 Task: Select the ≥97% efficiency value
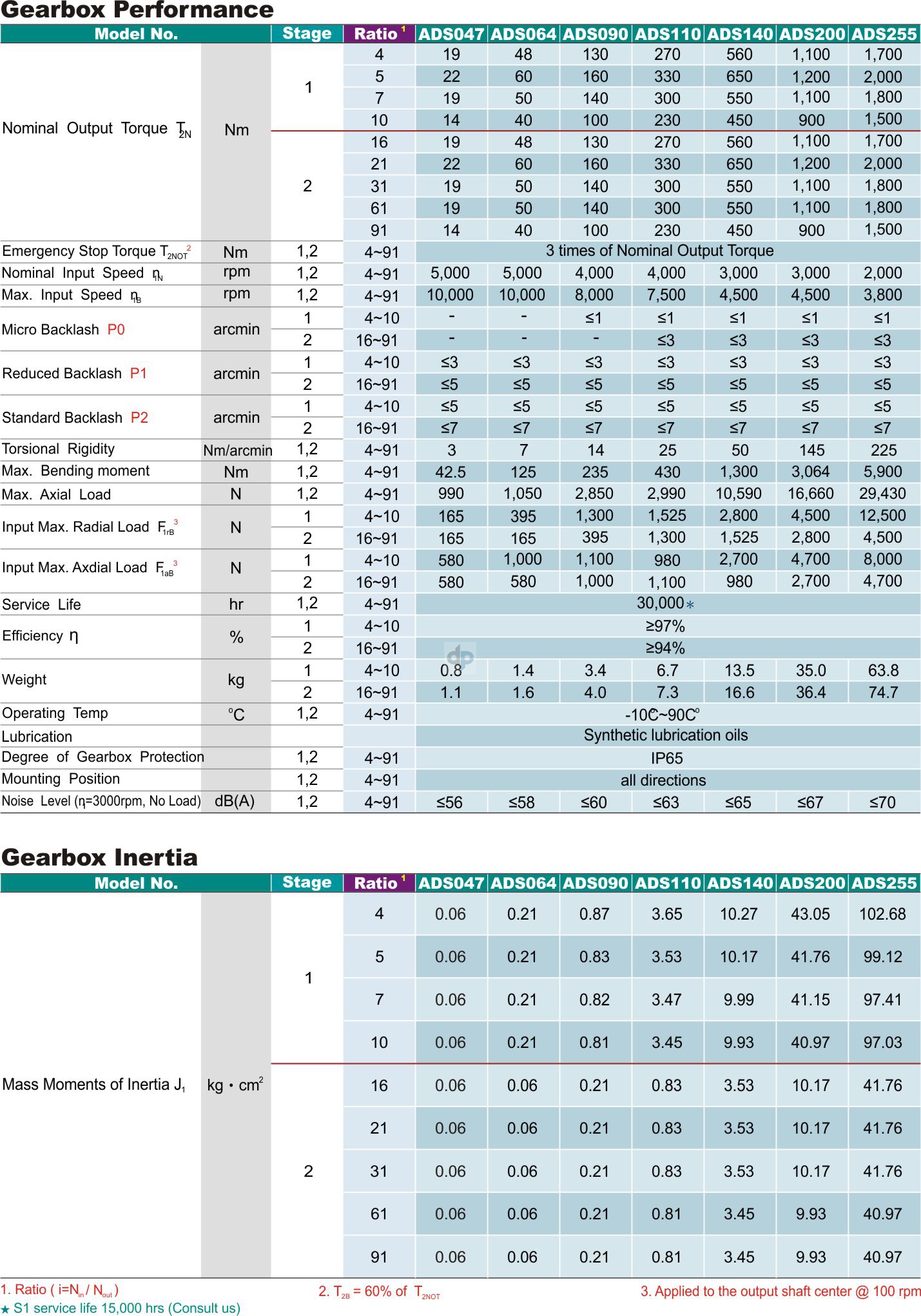point(665,626)
